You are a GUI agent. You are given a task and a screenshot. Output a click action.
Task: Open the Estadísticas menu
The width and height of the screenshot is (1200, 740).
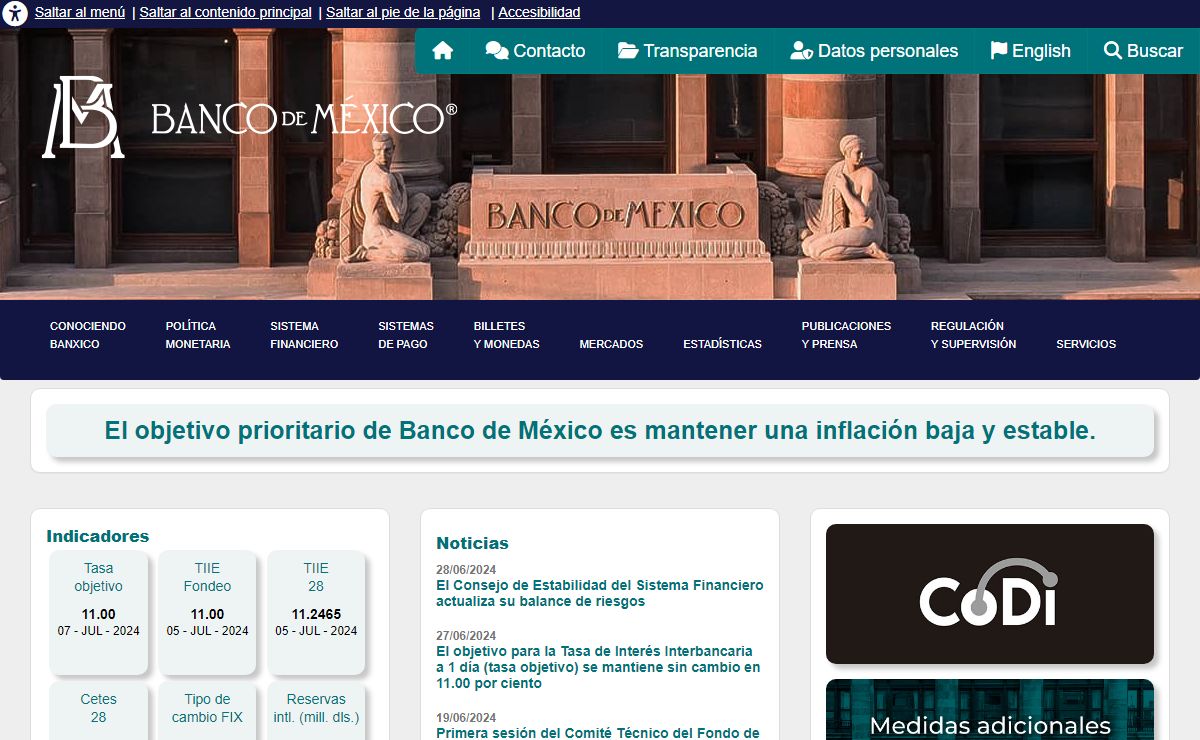722,344
